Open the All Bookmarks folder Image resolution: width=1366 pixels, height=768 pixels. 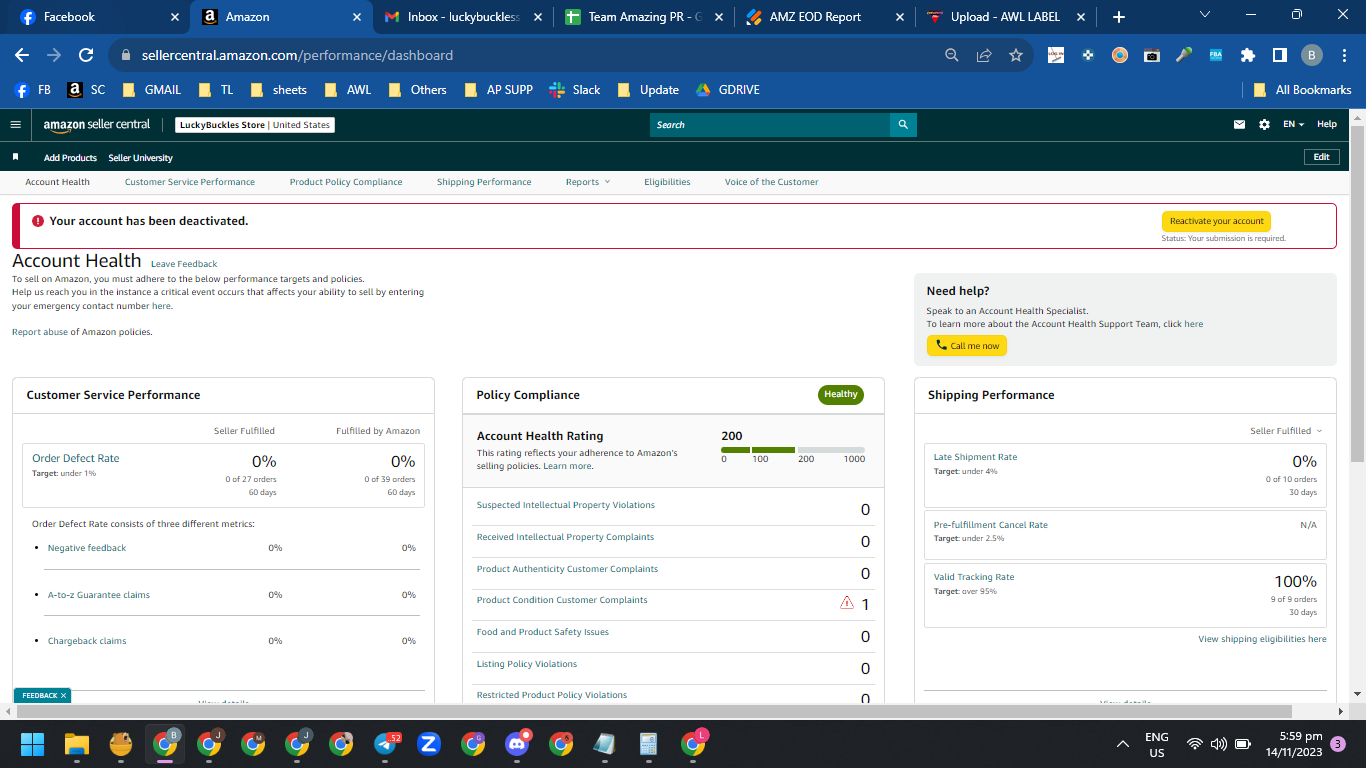[x=1302, y=90]
